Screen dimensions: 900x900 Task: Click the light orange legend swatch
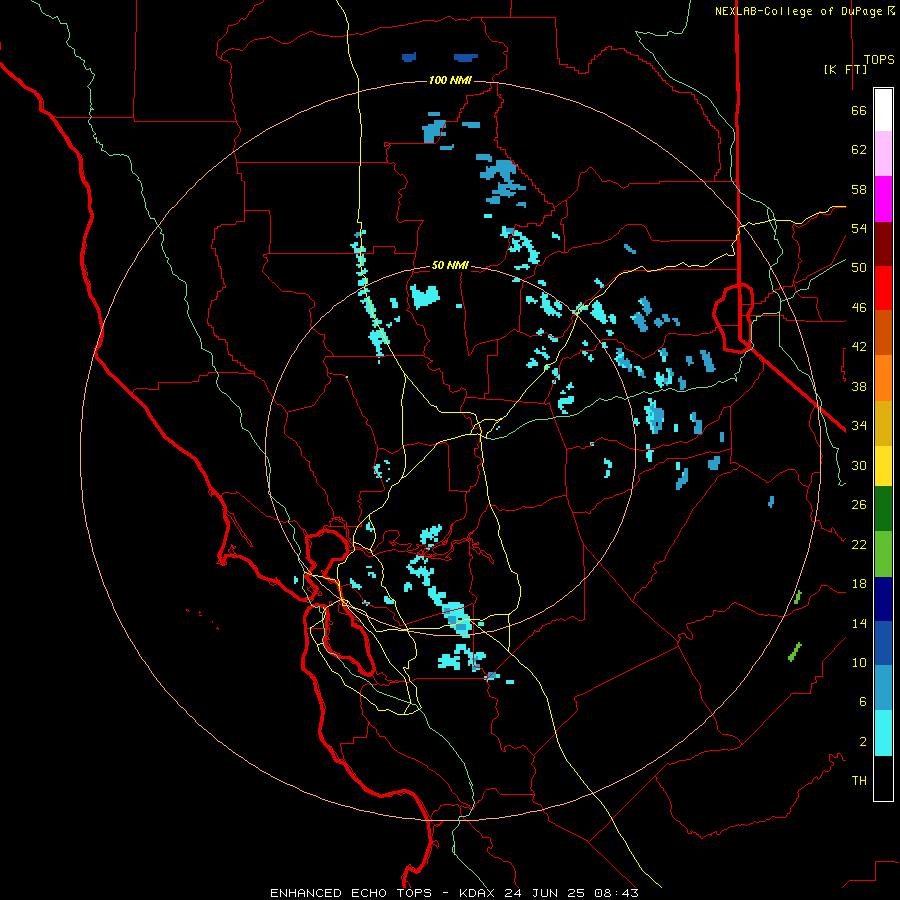[883, 378]
